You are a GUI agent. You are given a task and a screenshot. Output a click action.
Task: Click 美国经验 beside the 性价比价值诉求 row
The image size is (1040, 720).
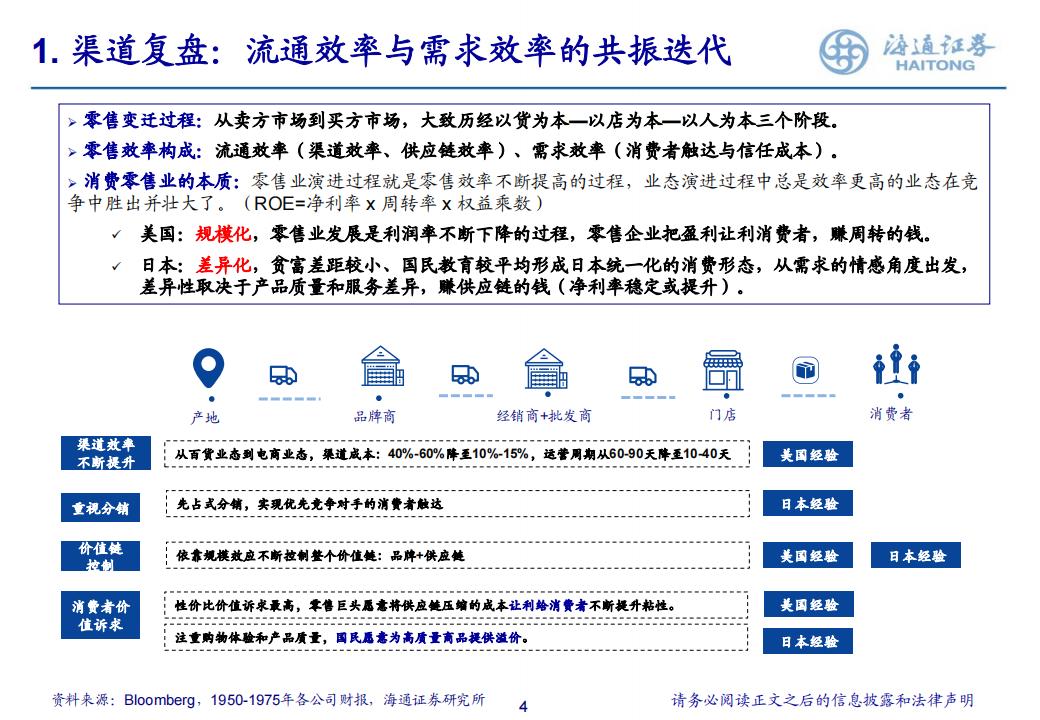808,605
